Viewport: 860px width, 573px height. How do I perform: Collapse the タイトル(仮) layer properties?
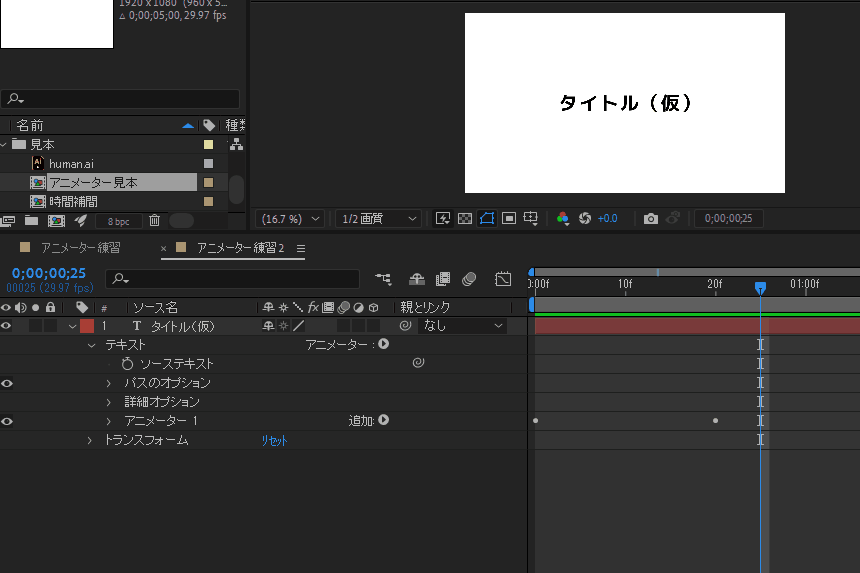tap(72, 326)
